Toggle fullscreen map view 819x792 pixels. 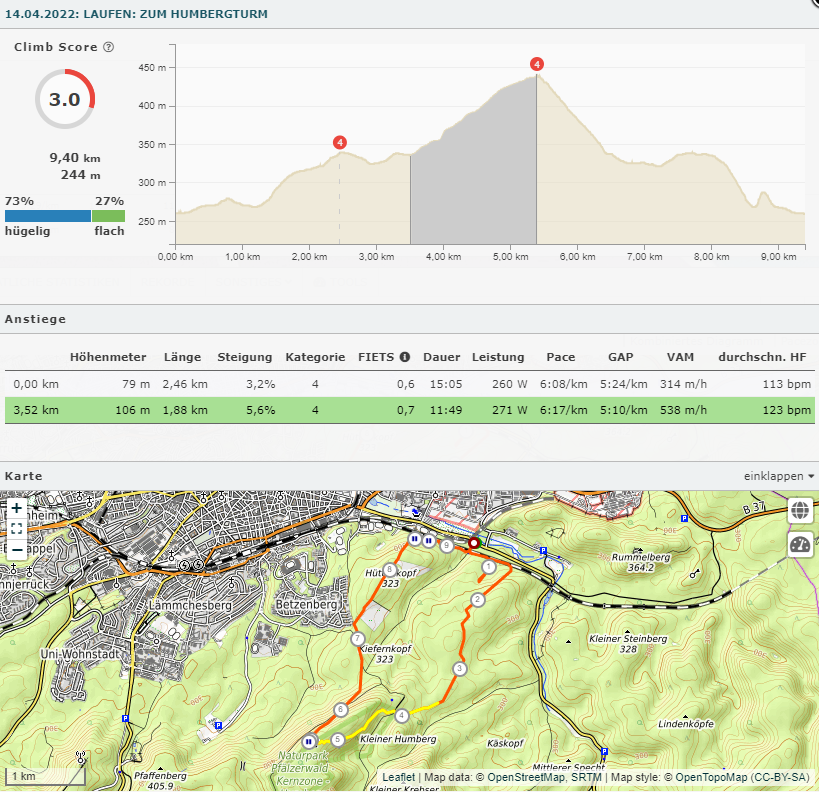pyautogui.click(x=17, y=528)
